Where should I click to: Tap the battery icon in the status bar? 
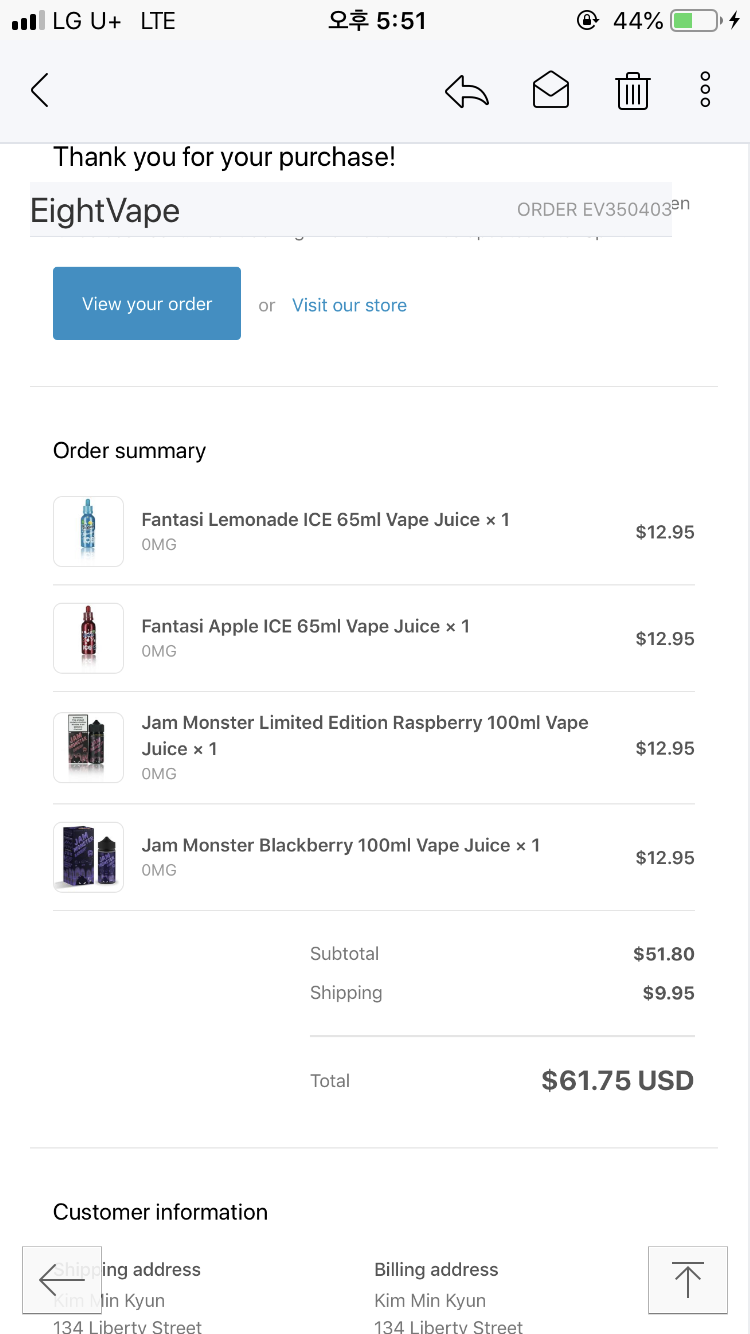(x=695, y=21)
